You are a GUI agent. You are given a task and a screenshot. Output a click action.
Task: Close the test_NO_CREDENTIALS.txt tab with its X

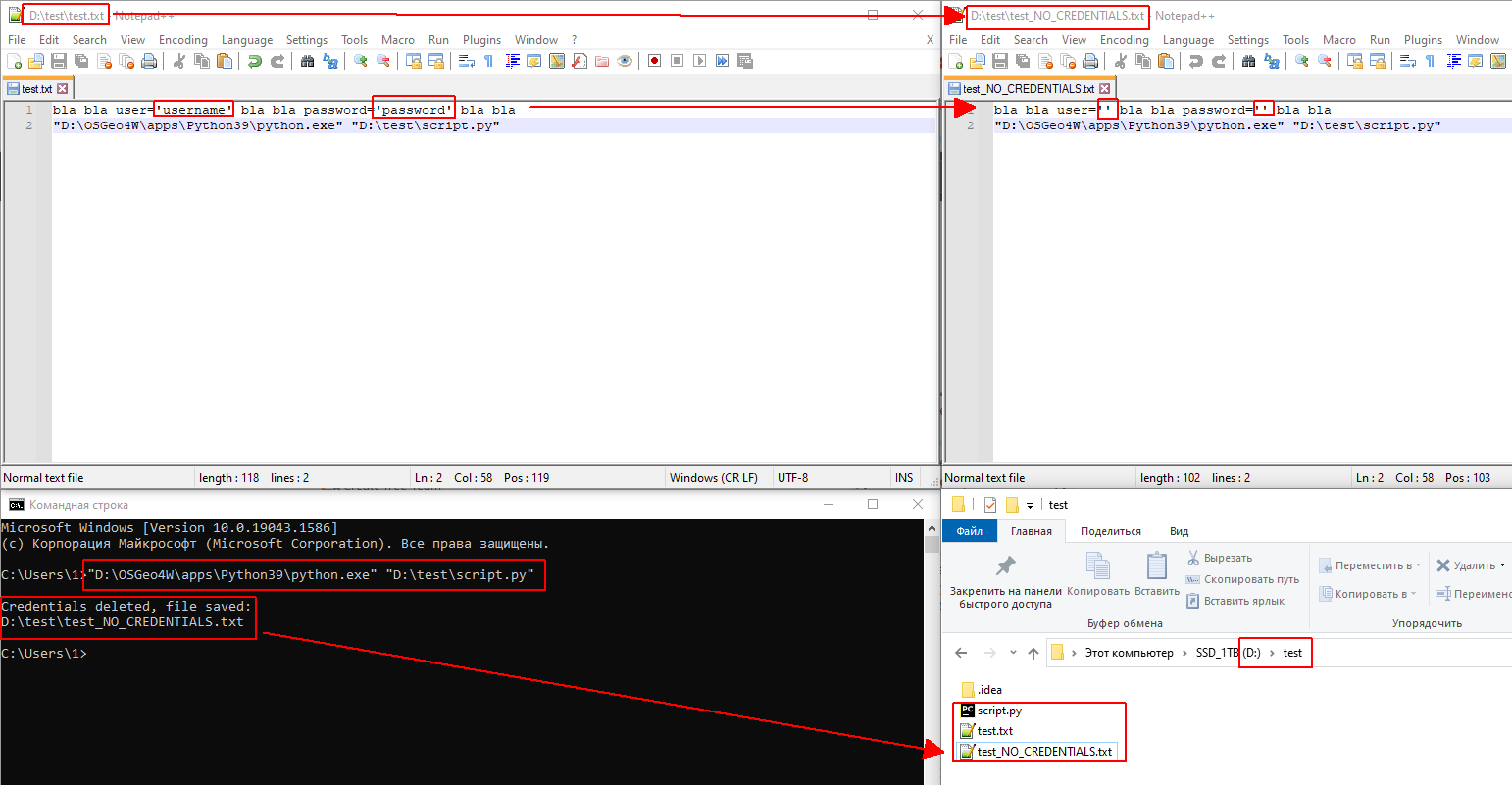(1105, 89)
